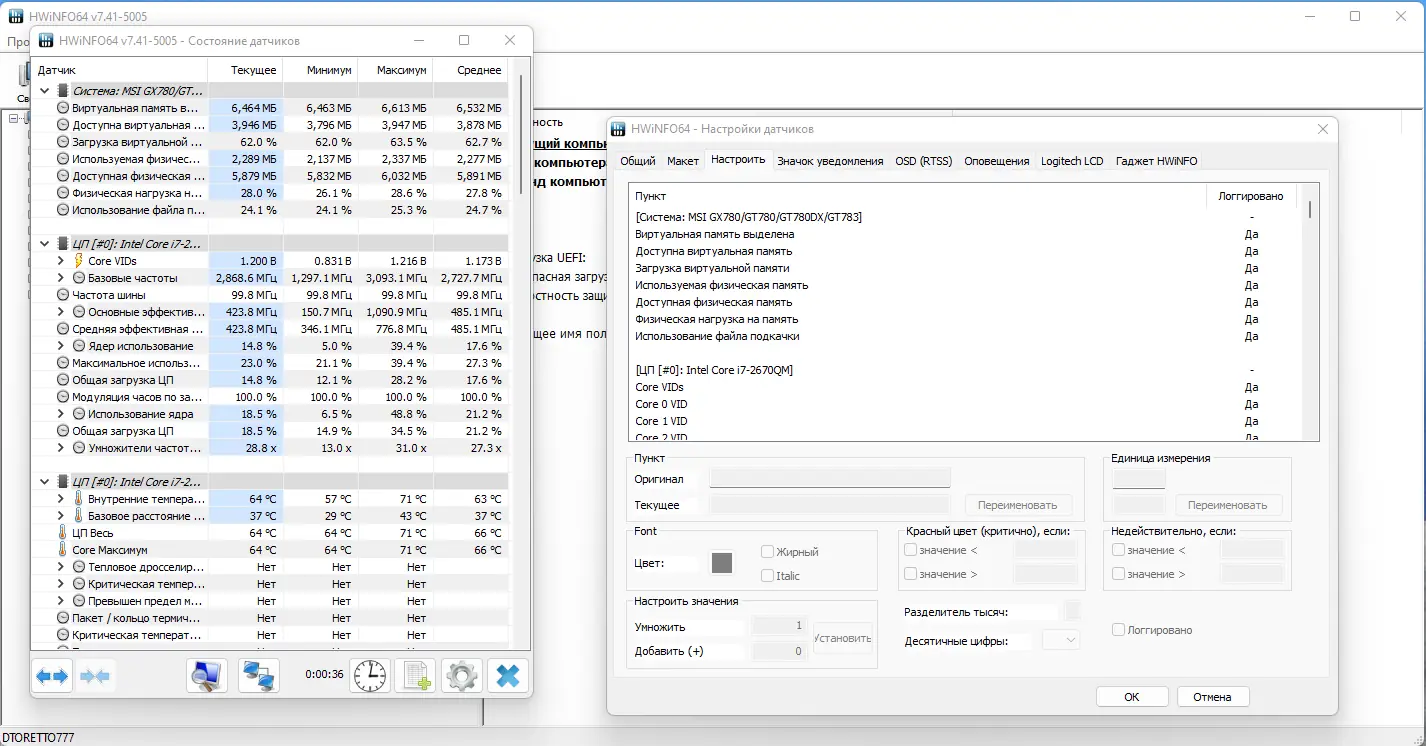Toggle the Italic font checkbox
This screenshot has width=1426, height=746.
tap(767, 576)
